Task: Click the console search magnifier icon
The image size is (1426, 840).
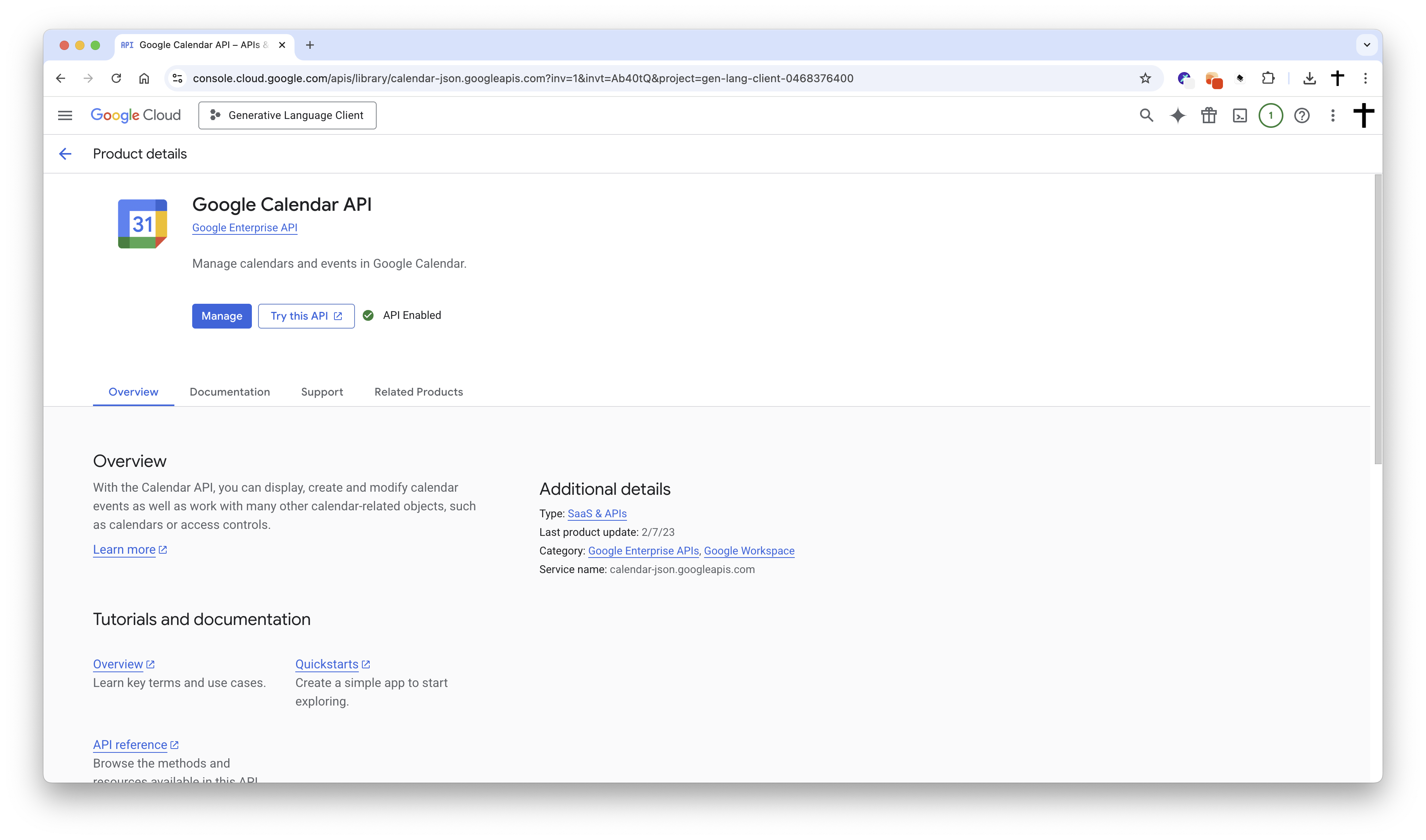Action: point(1146,115)
